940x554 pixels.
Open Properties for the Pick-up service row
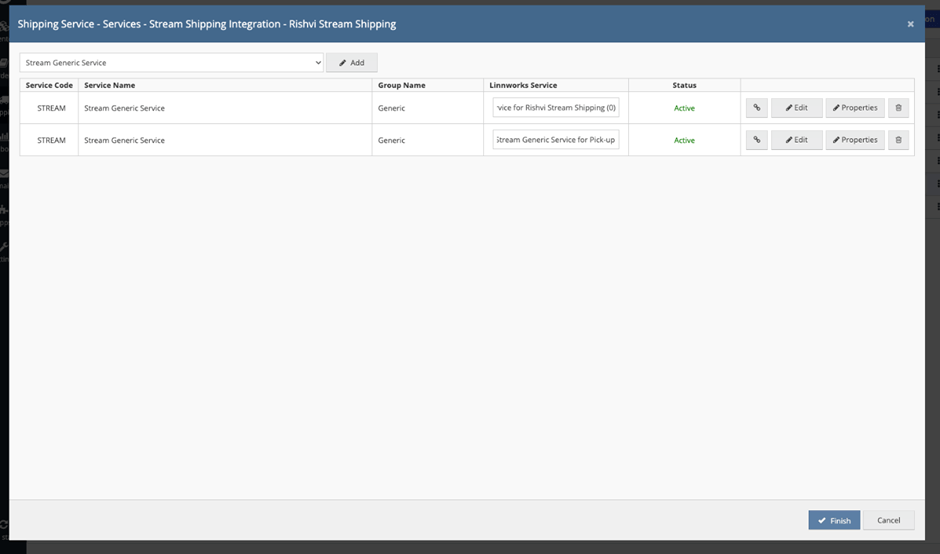pyautogui.click(x=854, y=140)
